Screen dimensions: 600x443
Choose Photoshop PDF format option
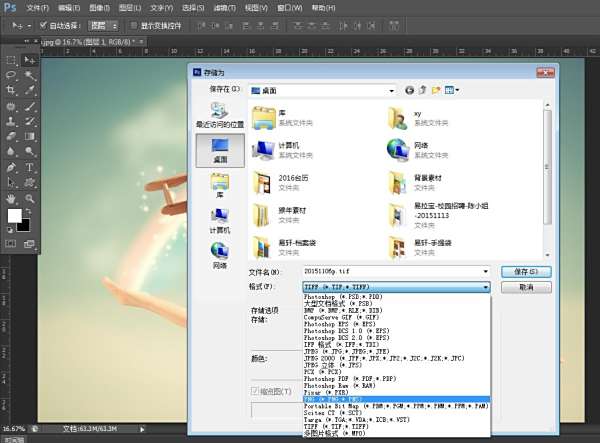pyautogui.click(x=396, y=379)
